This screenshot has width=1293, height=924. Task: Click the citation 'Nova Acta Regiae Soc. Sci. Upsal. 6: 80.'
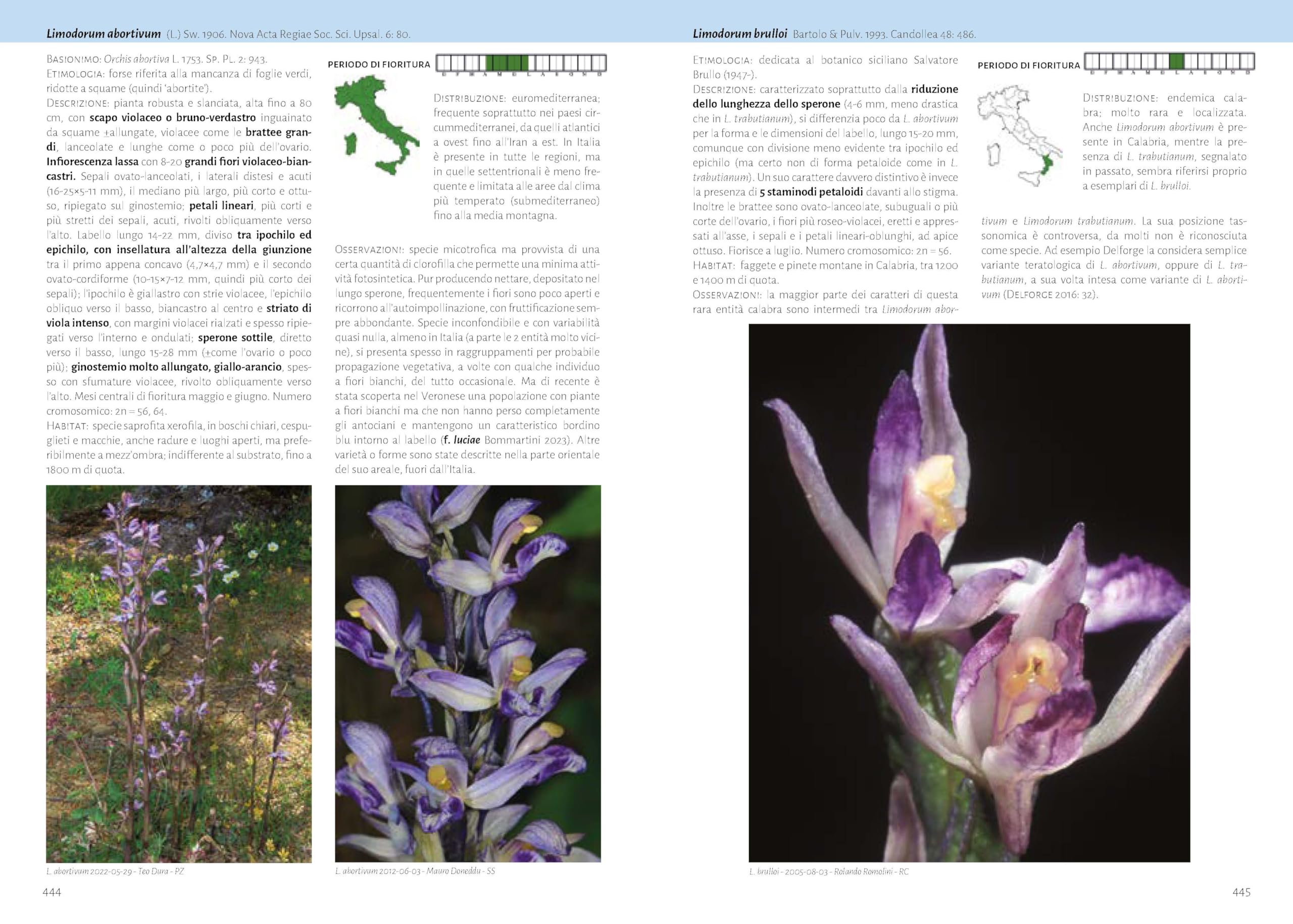pos(320,34)
